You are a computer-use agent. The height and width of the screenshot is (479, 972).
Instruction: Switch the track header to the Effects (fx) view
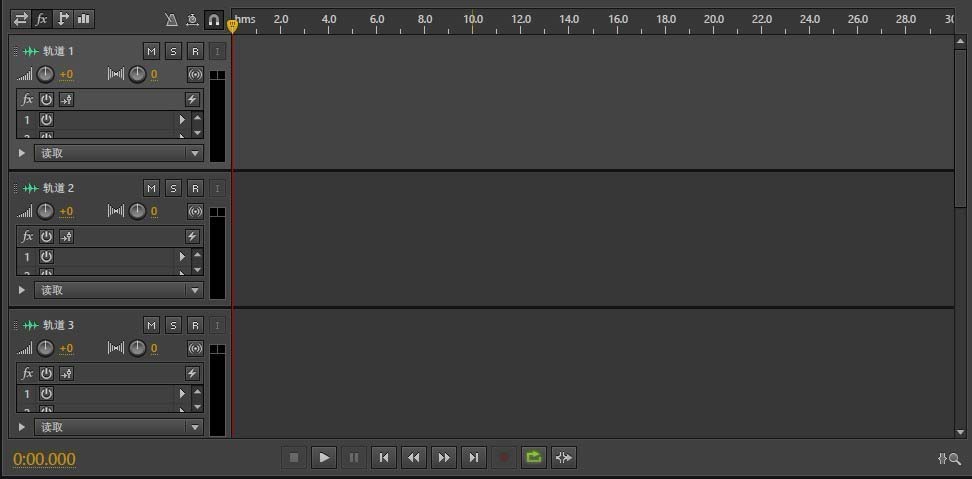click(42, 18)
